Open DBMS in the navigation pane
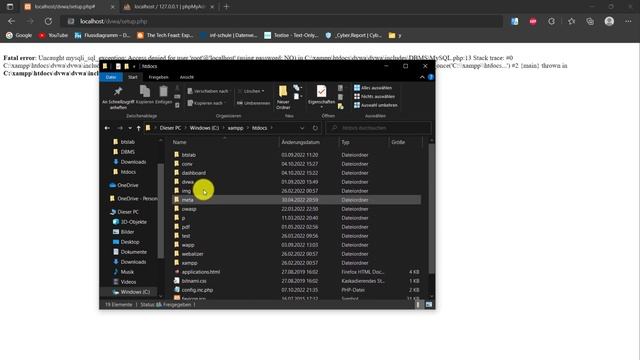 tap(127, 152)
